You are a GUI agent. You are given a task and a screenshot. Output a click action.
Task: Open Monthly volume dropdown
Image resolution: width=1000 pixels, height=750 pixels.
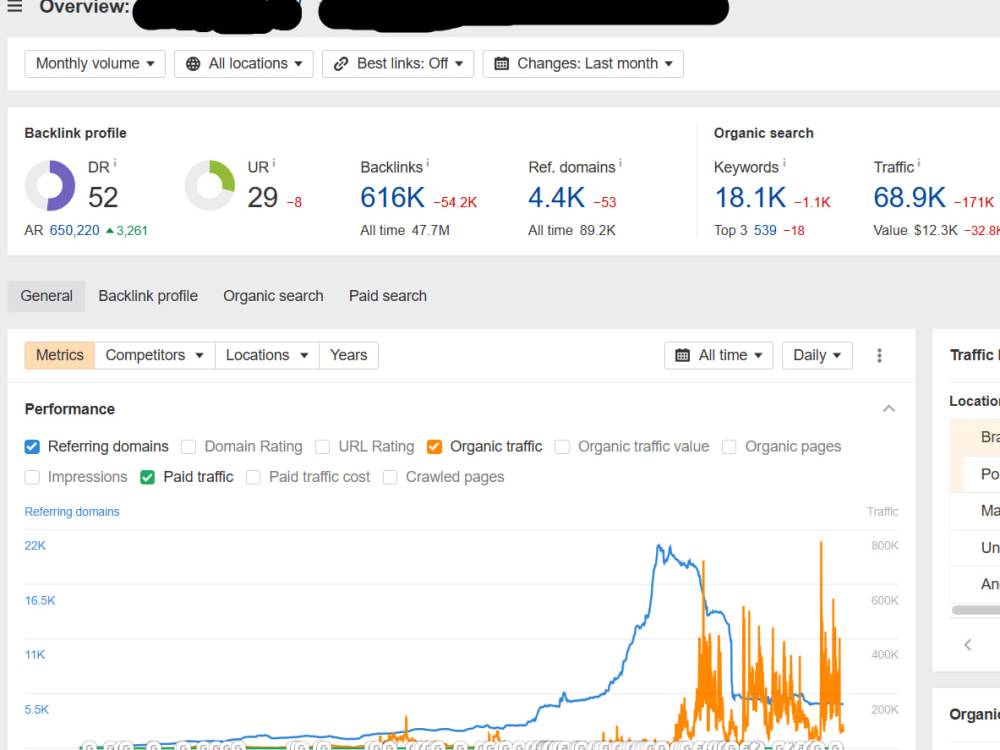95,64
